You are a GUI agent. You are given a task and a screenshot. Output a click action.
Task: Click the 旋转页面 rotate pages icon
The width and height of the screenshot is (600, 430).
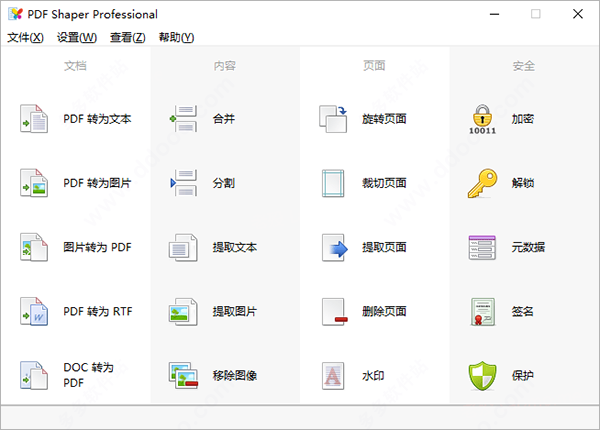point(333,119)
